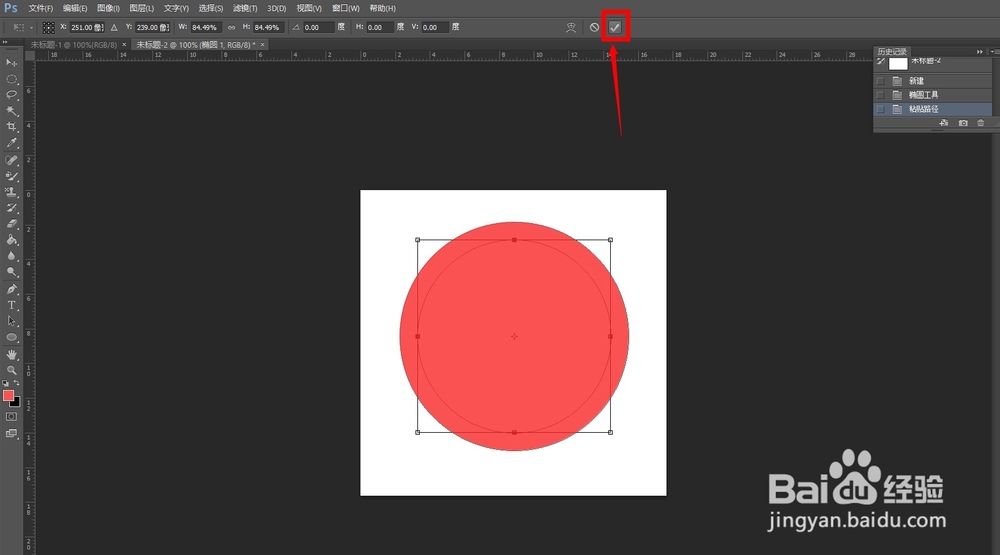The height and width of the screenshot is (555, 1000).
Task: Set history brush source to 新建 state
Action: coord(881,81)
